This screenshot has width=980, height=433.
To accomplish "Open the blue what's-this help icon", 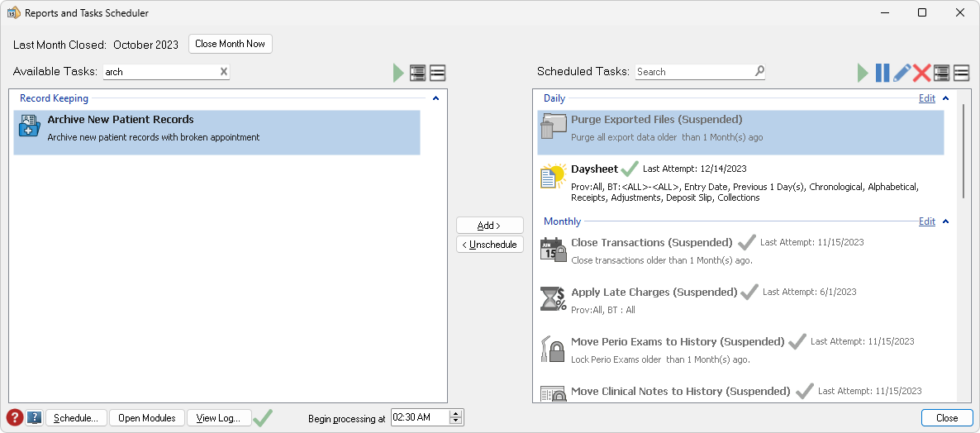I will tap(34, 418).
